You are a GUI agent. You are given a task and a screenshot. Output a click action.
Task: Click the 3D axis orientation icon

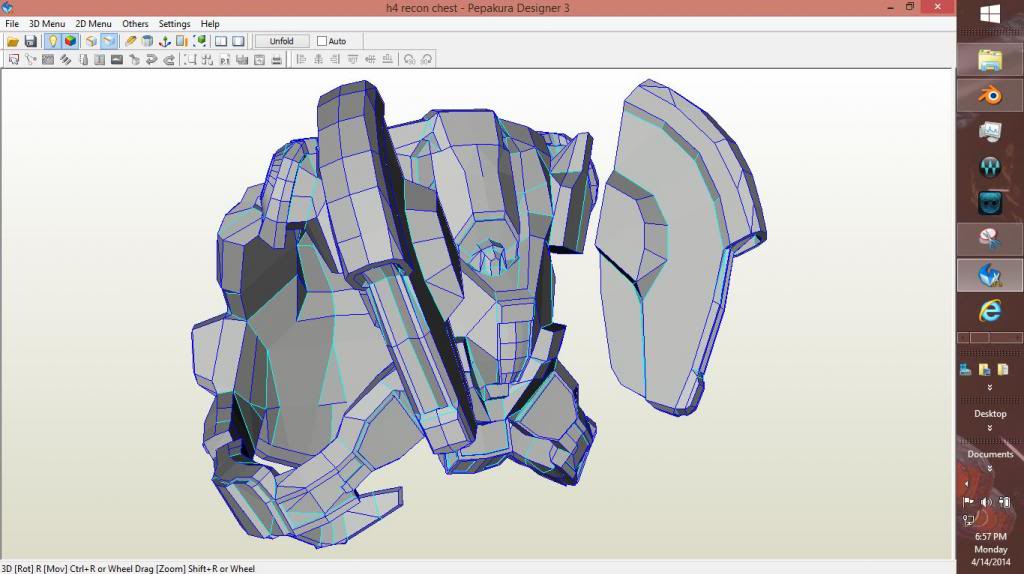[x=165, y=41]
